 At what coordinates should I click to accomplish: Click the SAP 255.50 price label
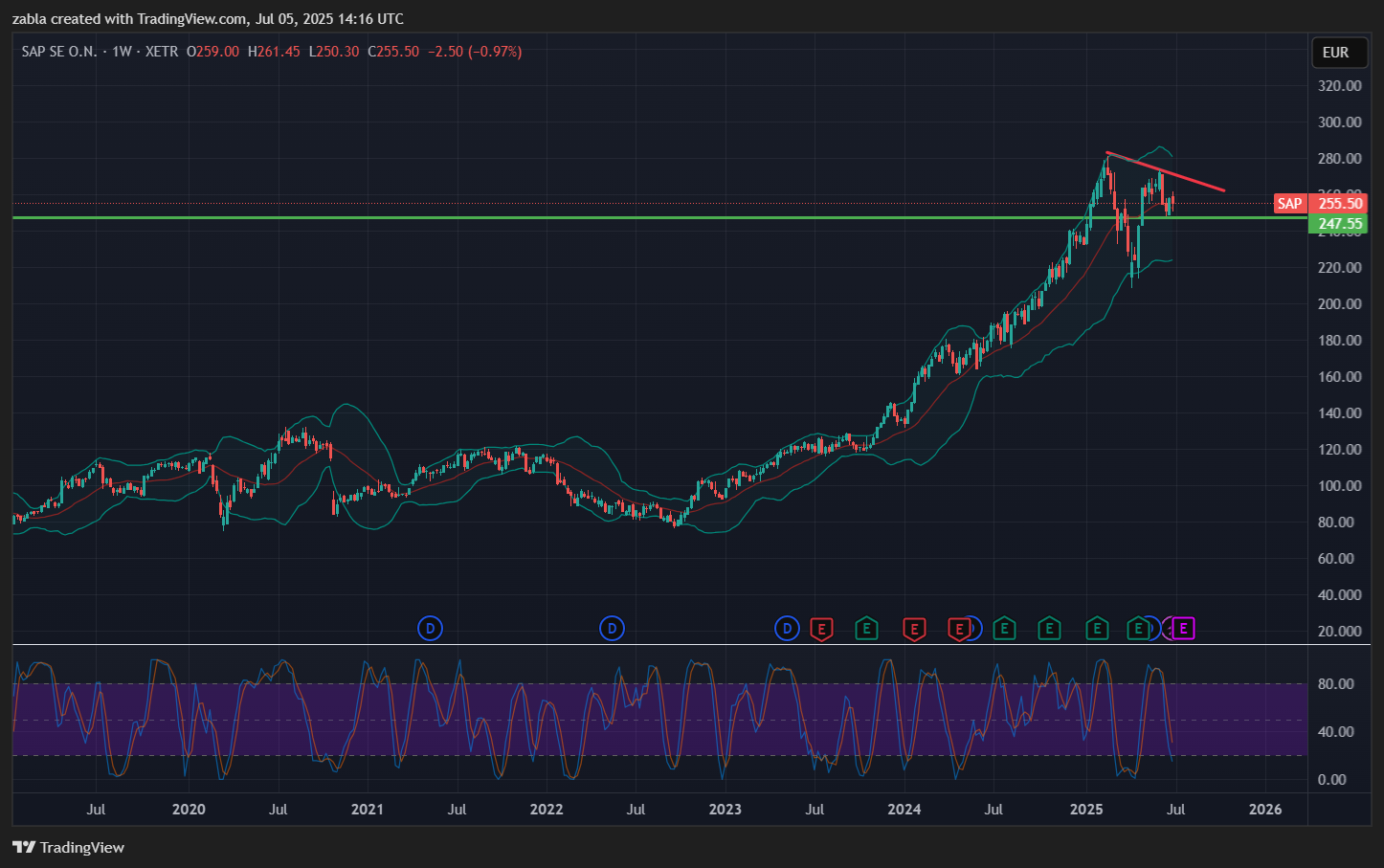pos(1320,203)
